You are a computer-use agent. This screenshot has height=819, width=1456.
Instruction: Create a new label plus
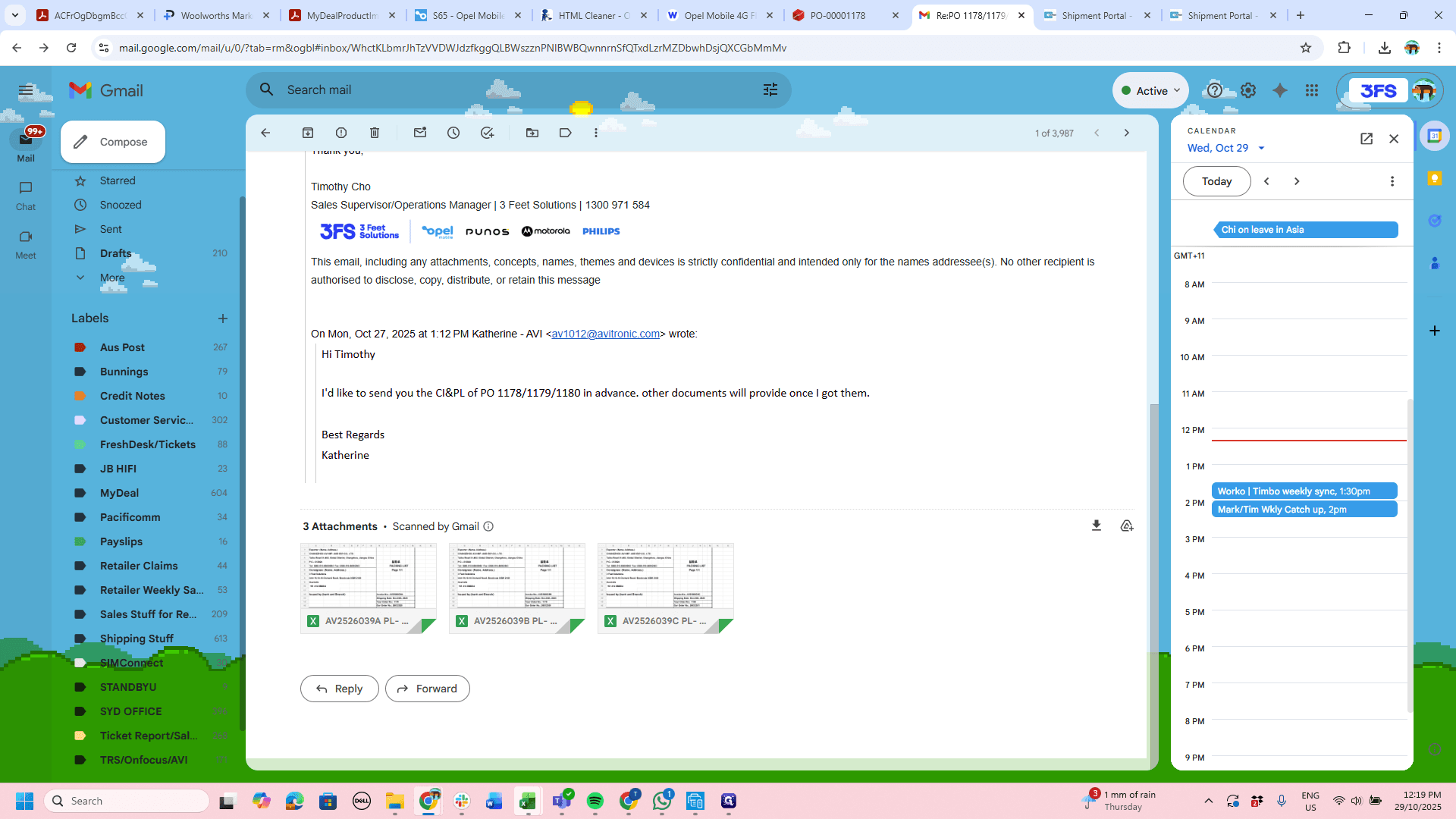tap(223, 318)
